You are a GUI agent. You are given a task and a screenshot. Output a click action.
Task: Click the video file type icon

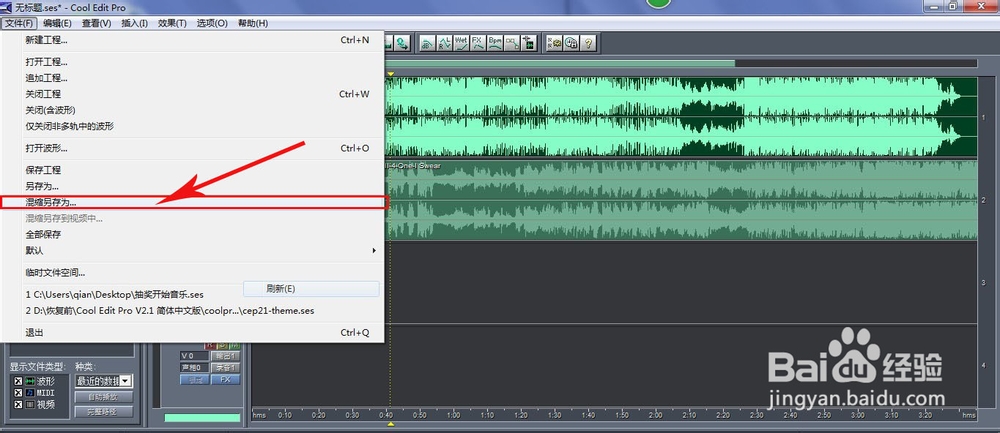click(30, 404)
